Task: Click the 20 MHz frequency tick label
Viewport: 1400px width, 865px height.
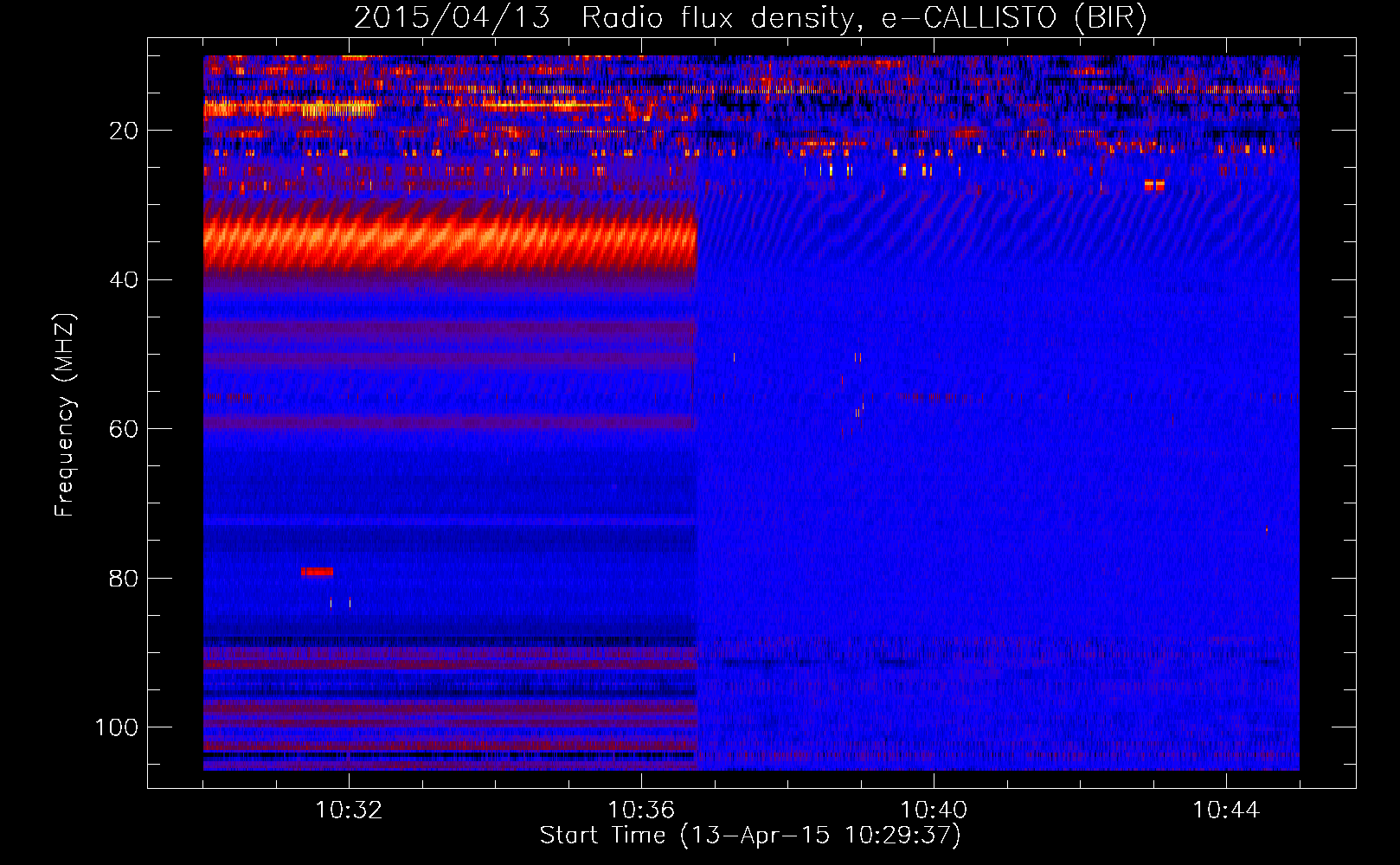Action: tap(124, 131)
